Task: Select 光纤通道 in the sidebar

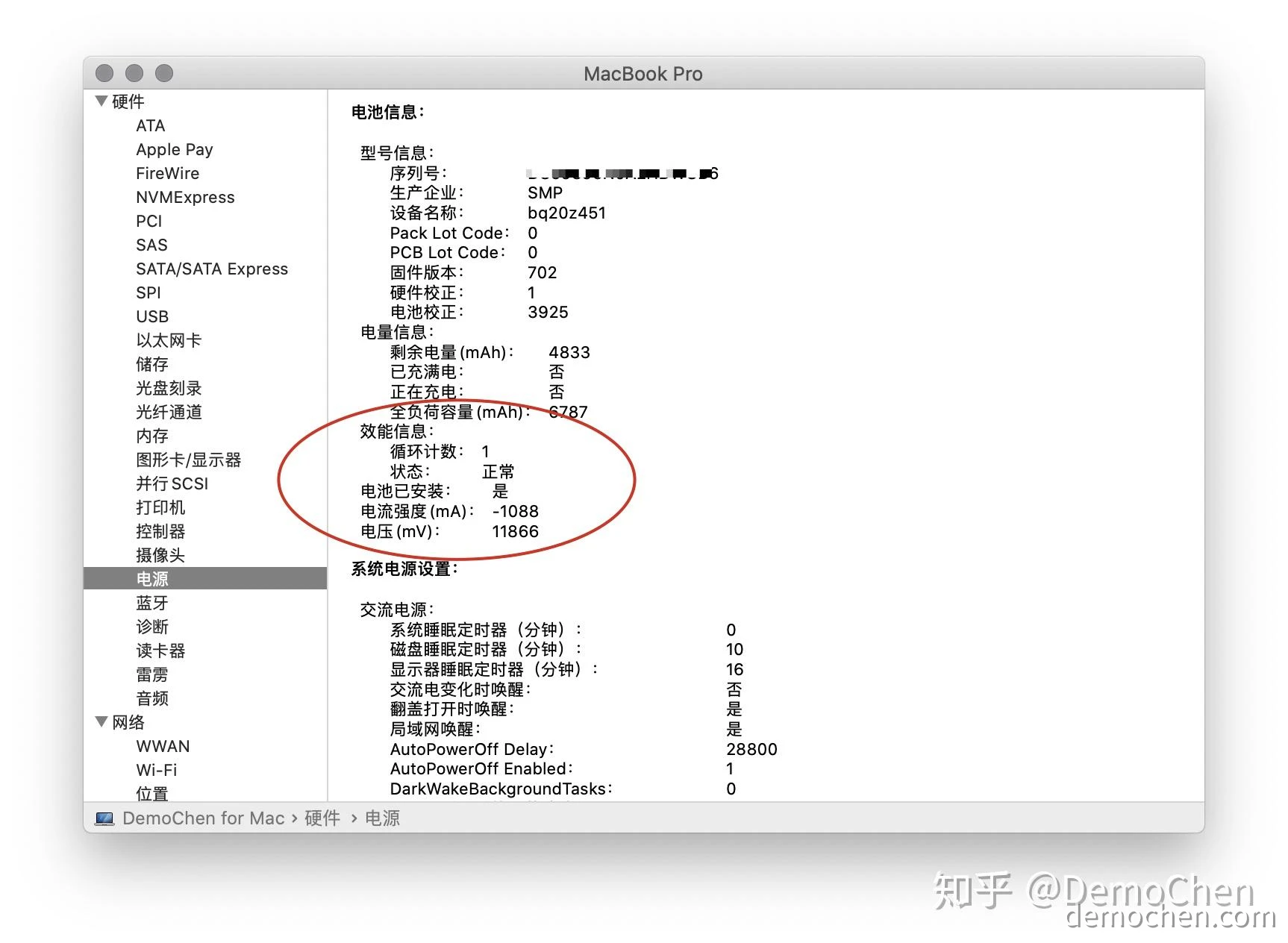Action: click(x=169, y=412)
